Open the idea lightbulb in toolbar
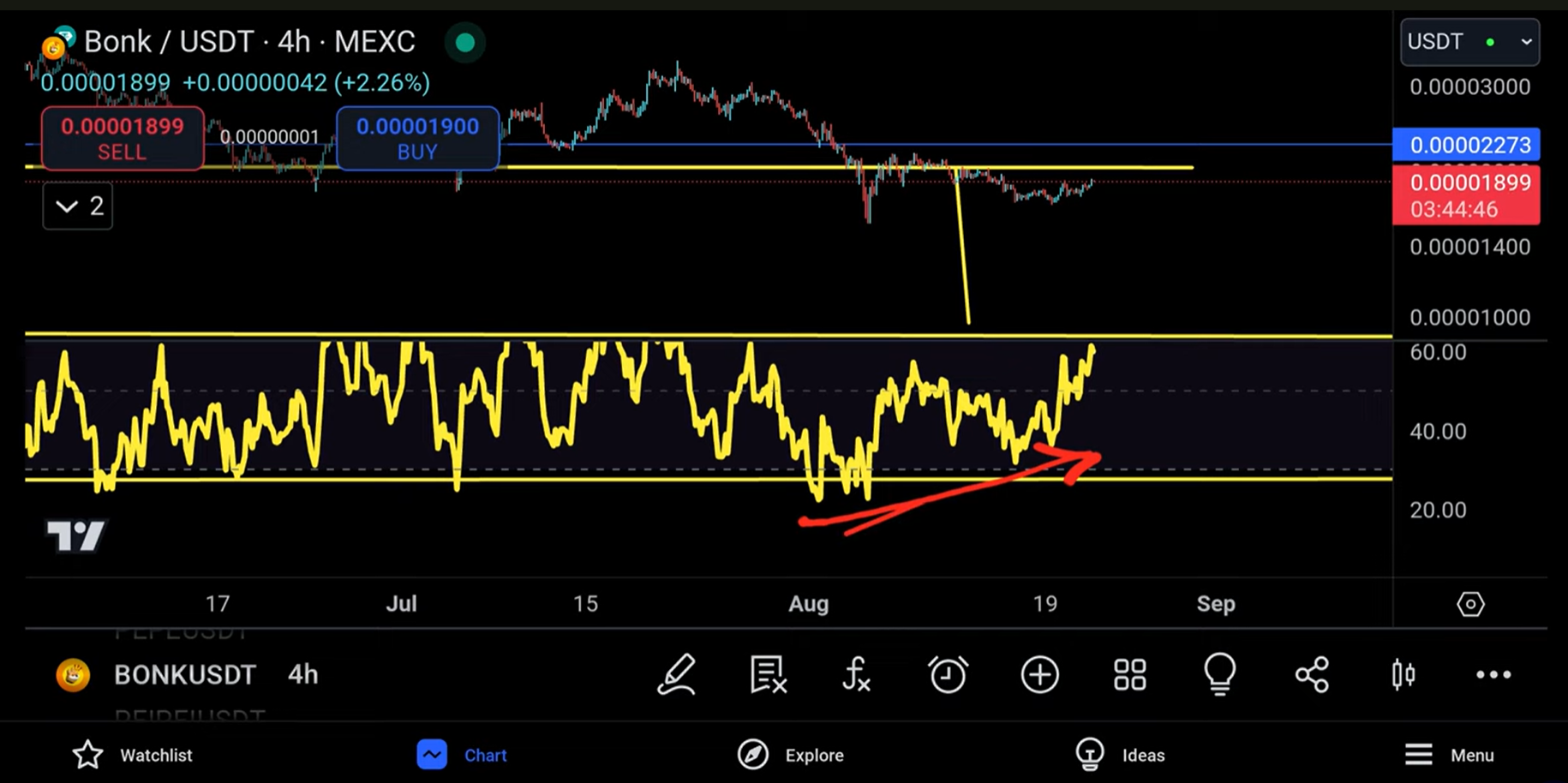The height and width of the screenshot is (783, 1568). pyautogui.click(x=1220, y=673)
